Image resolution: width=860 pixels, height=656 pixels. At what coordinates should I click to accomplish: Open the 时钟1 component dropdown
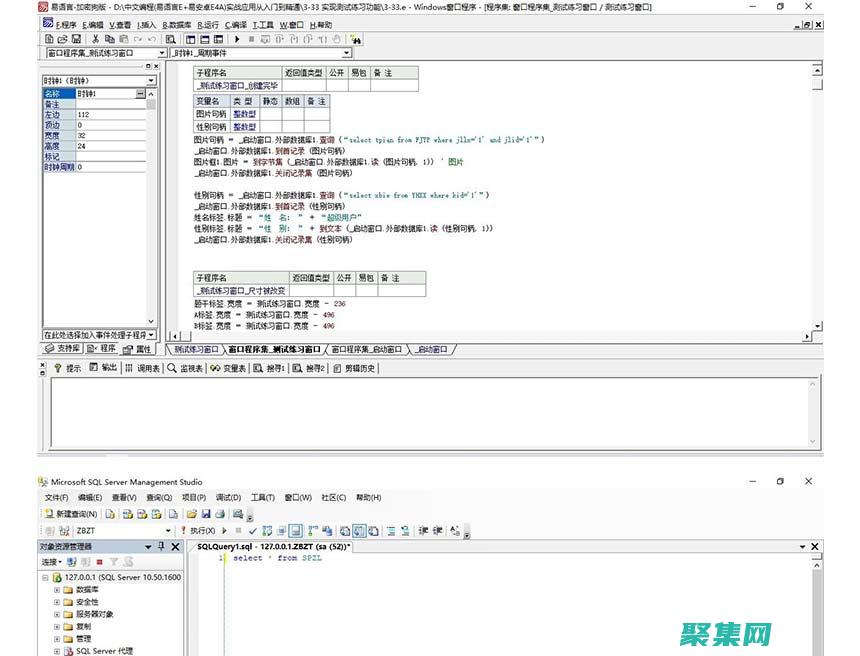coord(151,80)
